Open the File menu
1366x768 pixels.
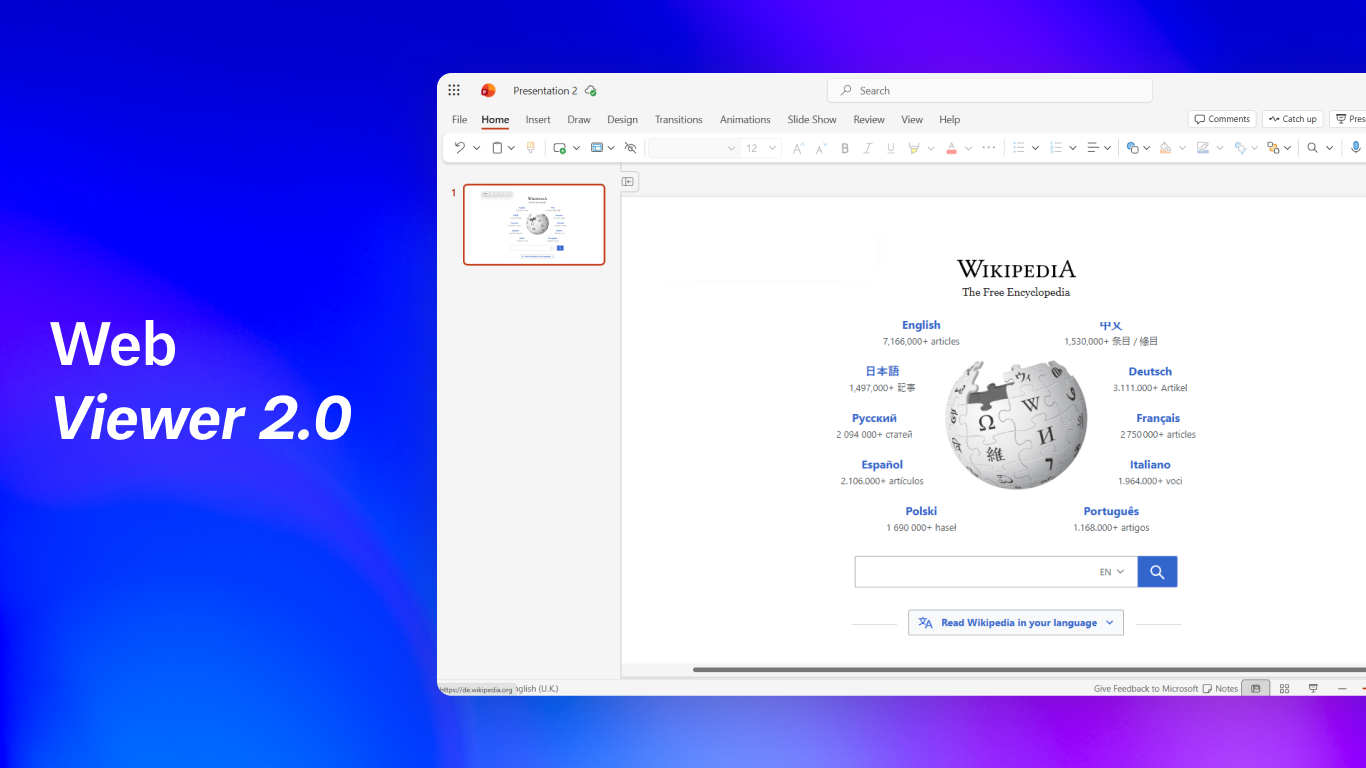tap(460, 119)
